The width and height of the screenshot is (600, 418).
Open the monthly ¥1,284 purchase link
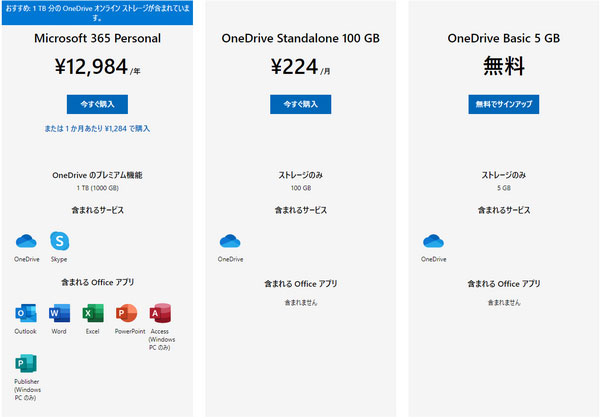pyautogui.click(x=97, y=129)
